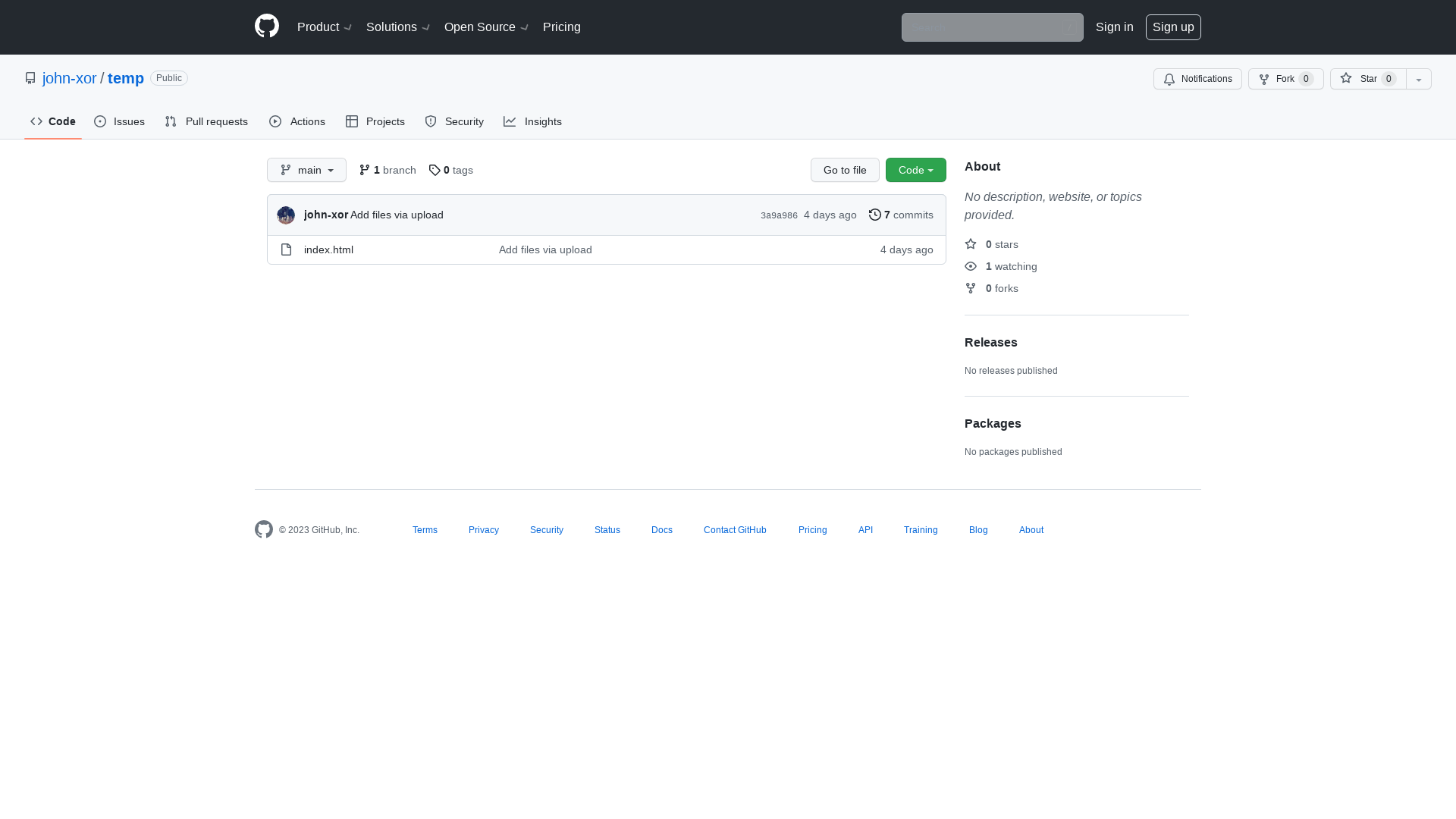Click the Notifications bell button
1456x819 pixels.
1197,79
